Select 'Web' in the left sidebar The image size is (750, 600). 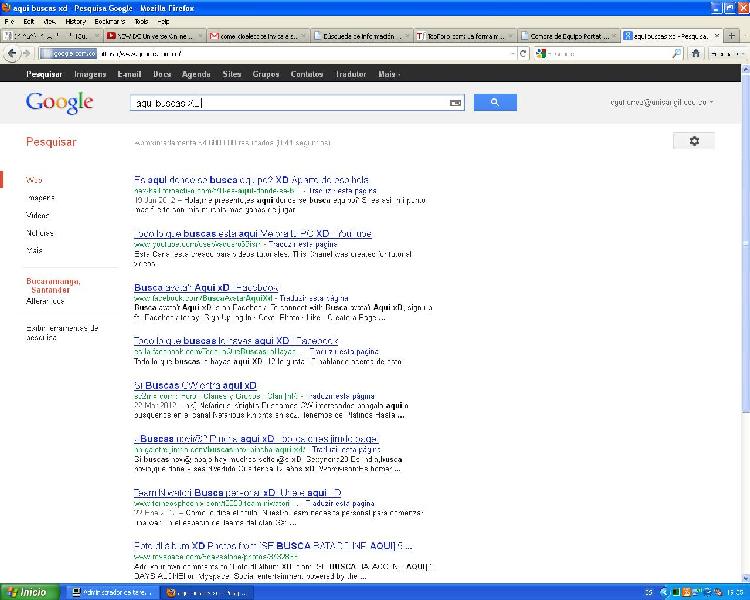tap(33, 180)
